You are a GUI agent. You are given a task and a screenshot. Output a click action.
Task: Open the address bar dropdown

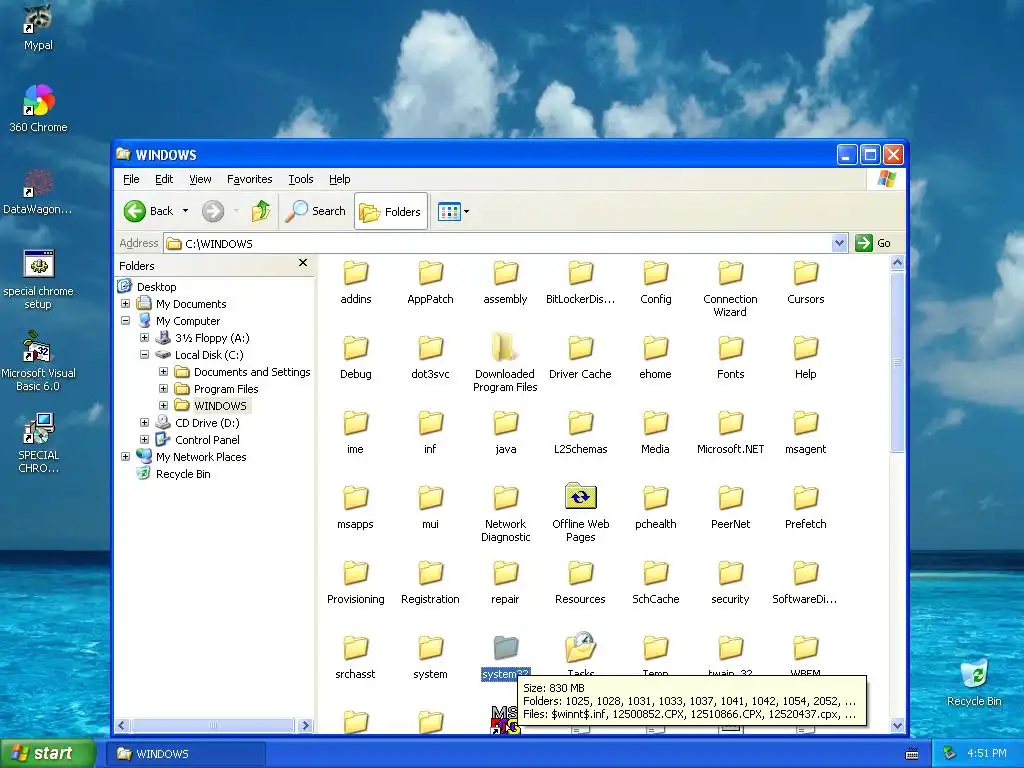click(x=839, y=244)
